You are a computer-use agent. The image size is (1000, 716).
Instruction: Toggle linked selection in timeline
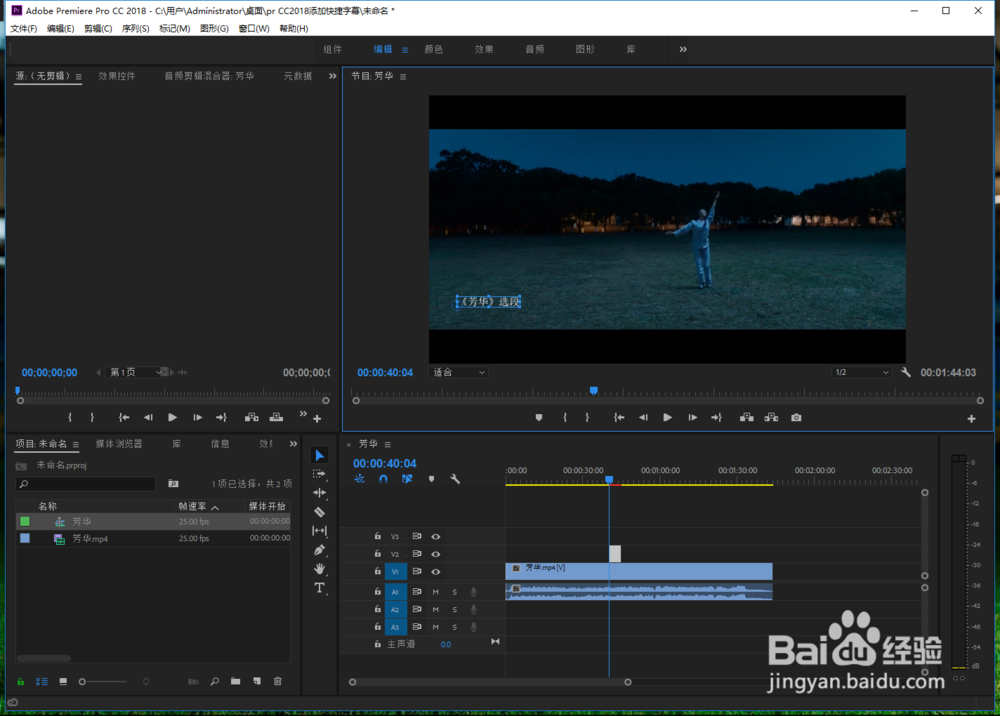407,479
